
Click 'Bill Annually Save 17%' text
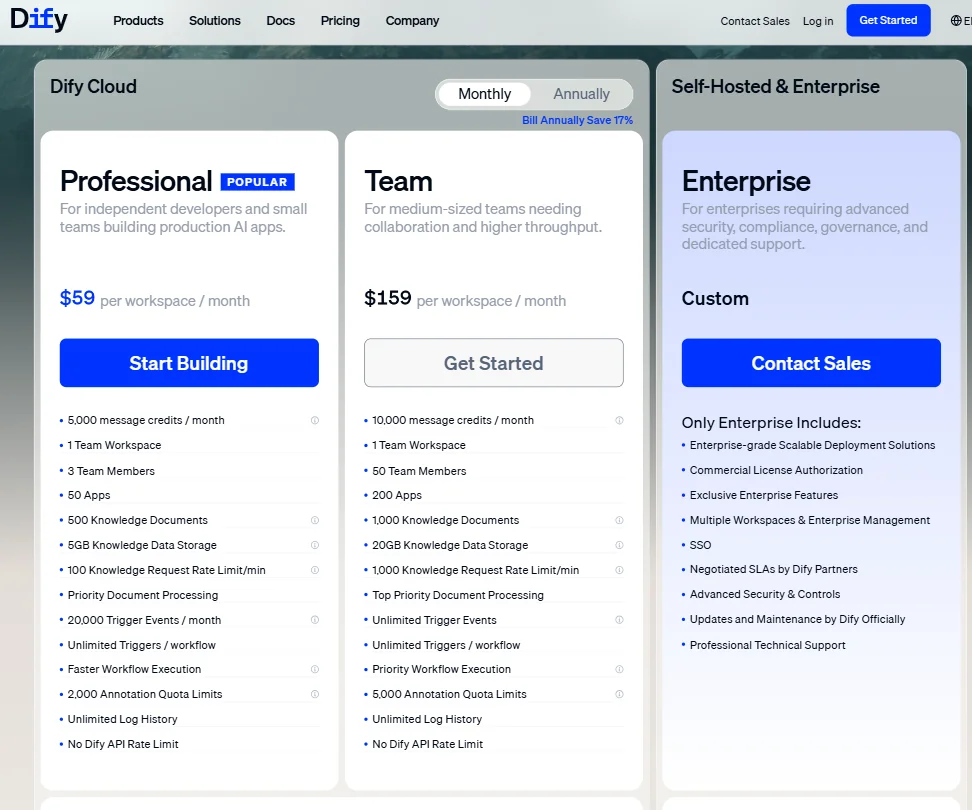[577, 120]
